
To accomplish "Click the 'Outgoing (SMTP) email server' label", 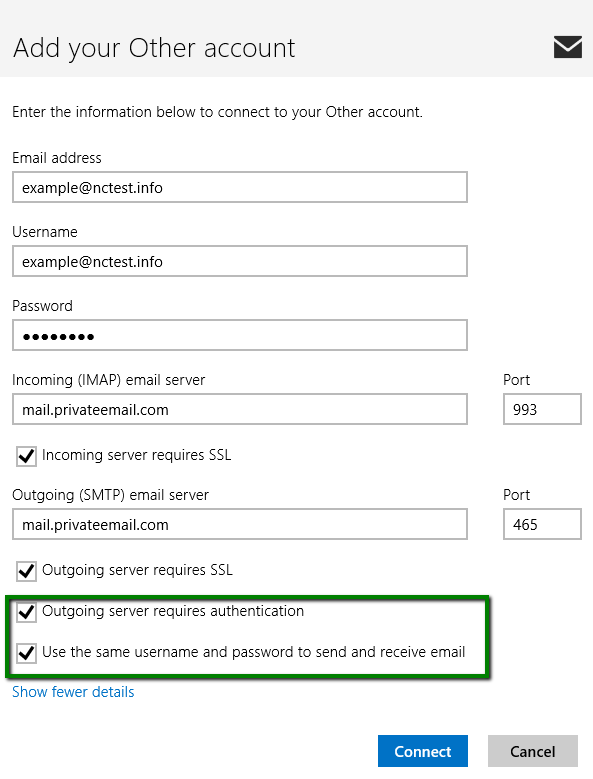I will click(x=110, y=495).
